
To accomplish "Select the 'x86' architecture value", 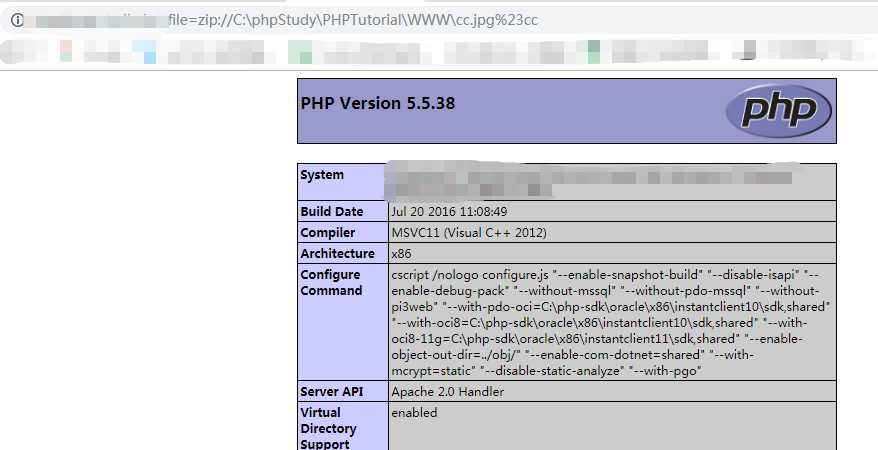I will (x=401, y=254).
